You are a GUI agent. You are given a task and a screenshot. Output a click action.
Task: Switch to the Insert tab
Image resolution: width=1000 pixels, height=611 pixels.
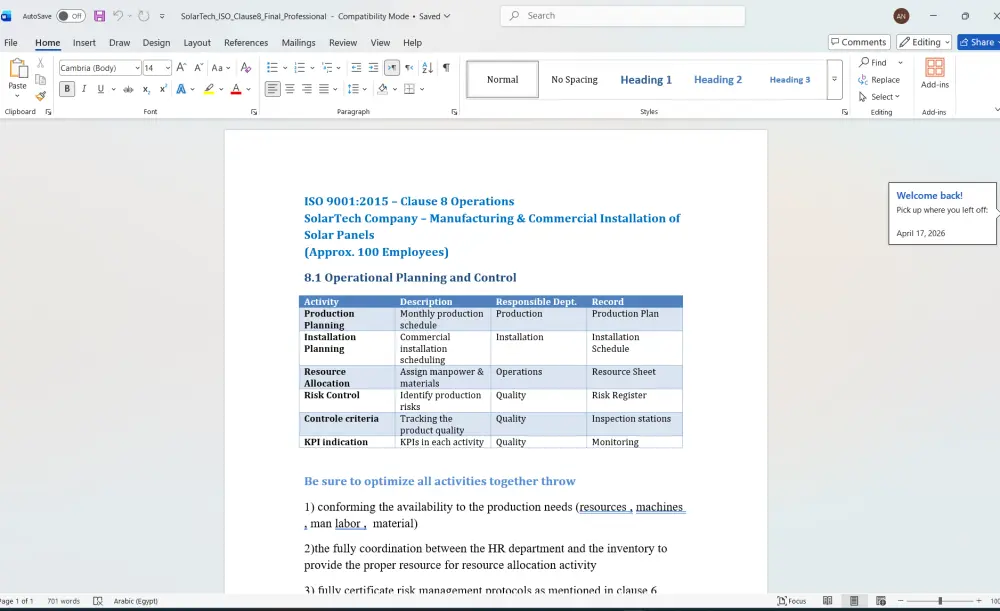(x=84, y=43)
